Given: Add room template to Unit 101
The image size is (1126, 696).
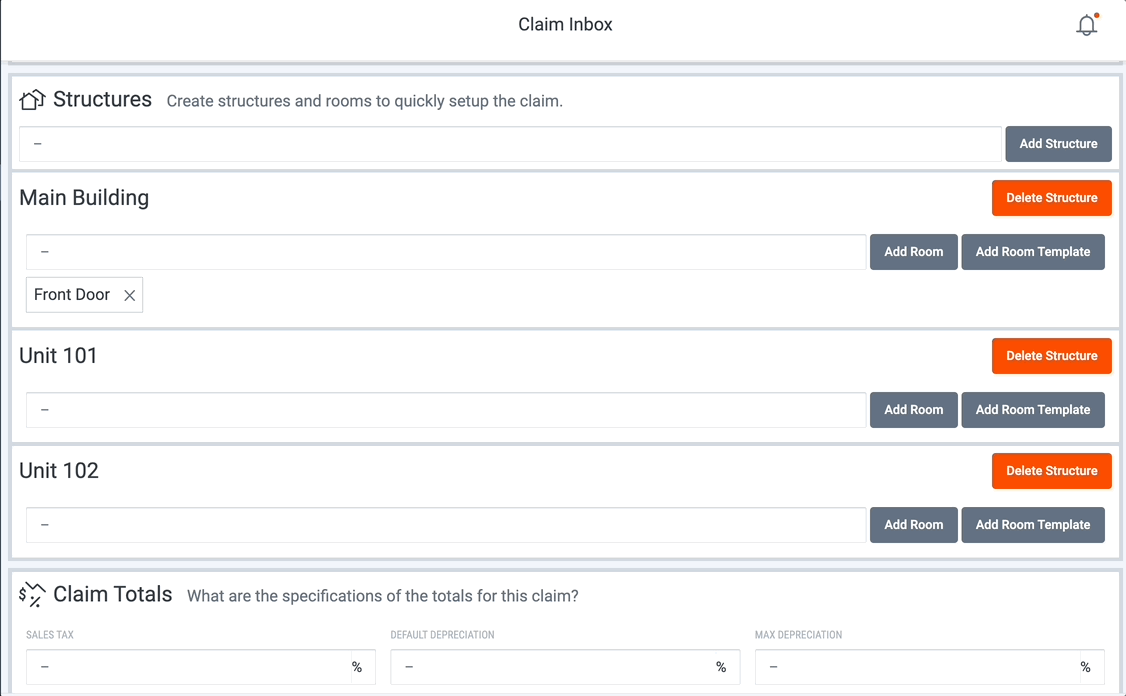Looking at the screenshot, I should tap(1033, 409).
